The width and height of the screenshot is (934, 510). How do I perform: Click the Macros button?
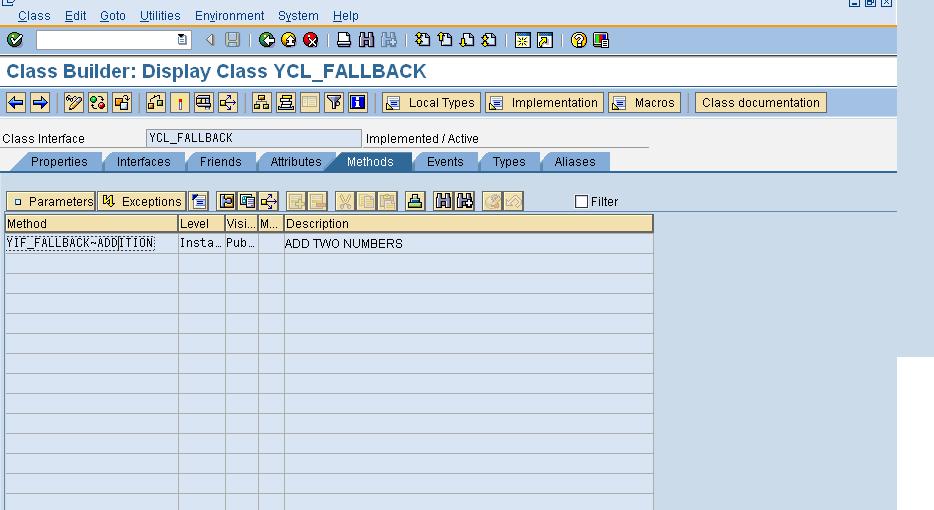645,102
